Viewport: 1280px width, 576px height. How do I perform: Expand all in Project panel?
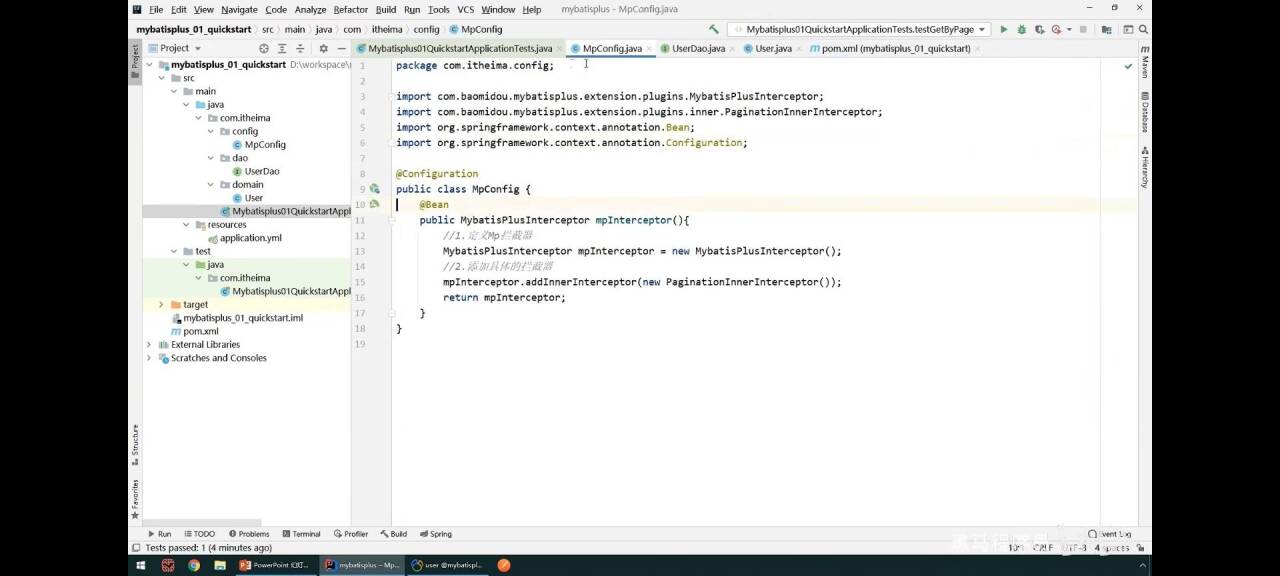click(282, 48)
